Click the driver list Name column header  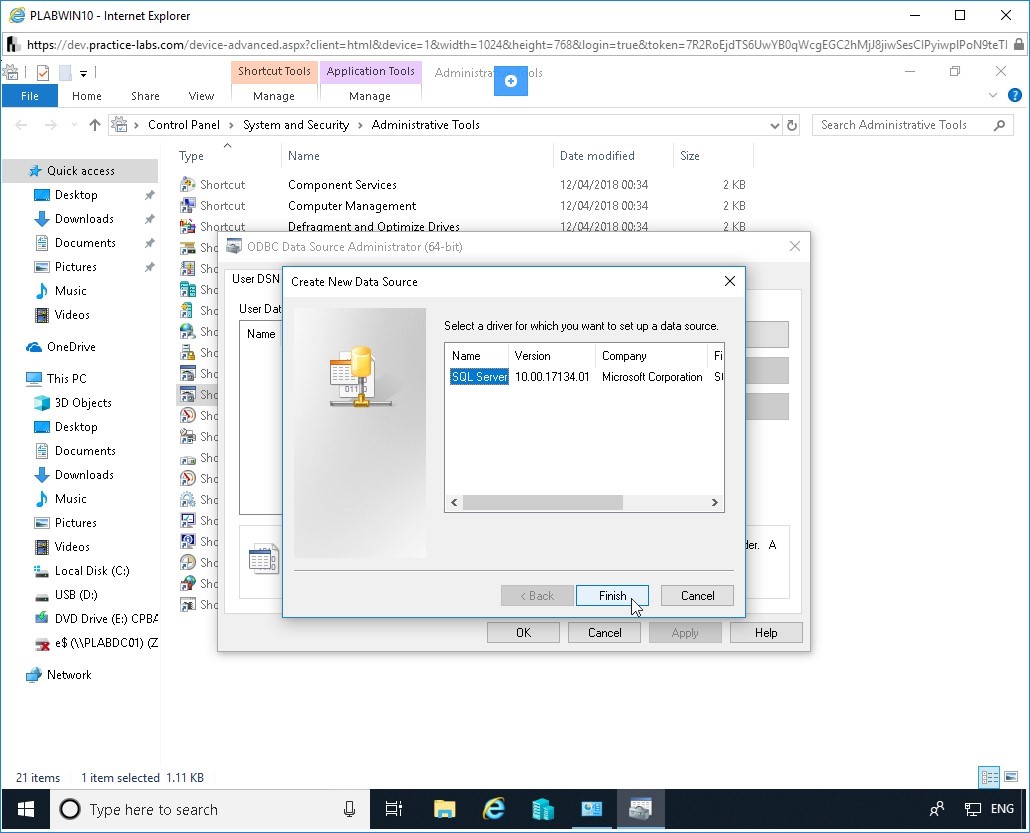pyautogui.click(x=478, y=356)
